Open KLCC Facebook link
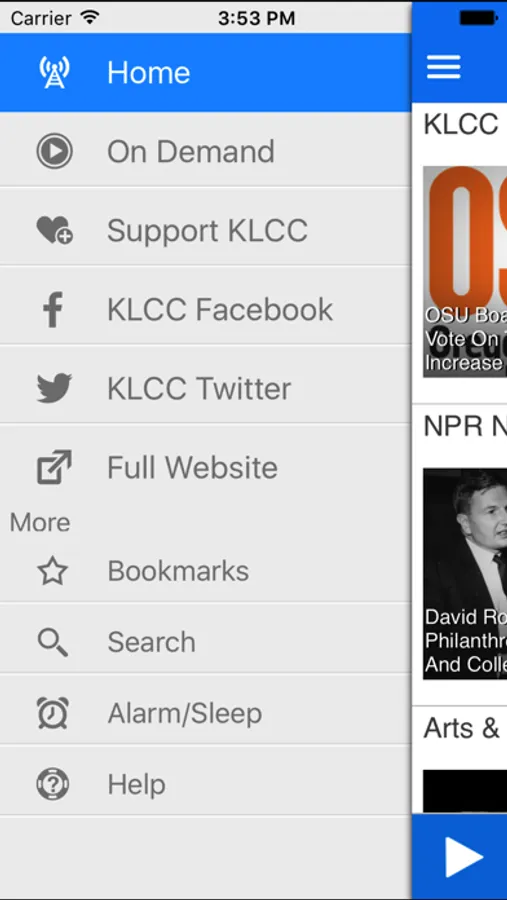The height and width of the screenshot is (900, 507). point(206,309)
